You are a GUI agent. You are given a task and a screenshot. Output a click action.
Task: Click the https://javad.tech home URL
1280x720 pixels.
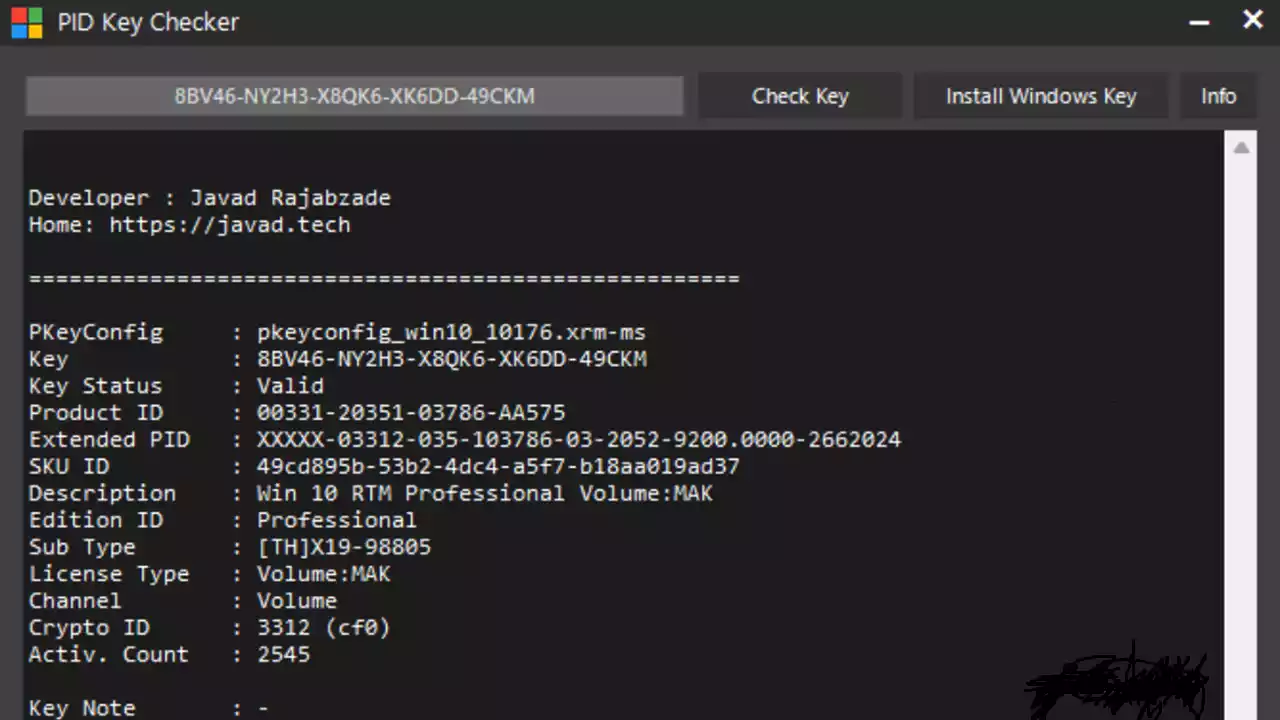tap(230, 225)
